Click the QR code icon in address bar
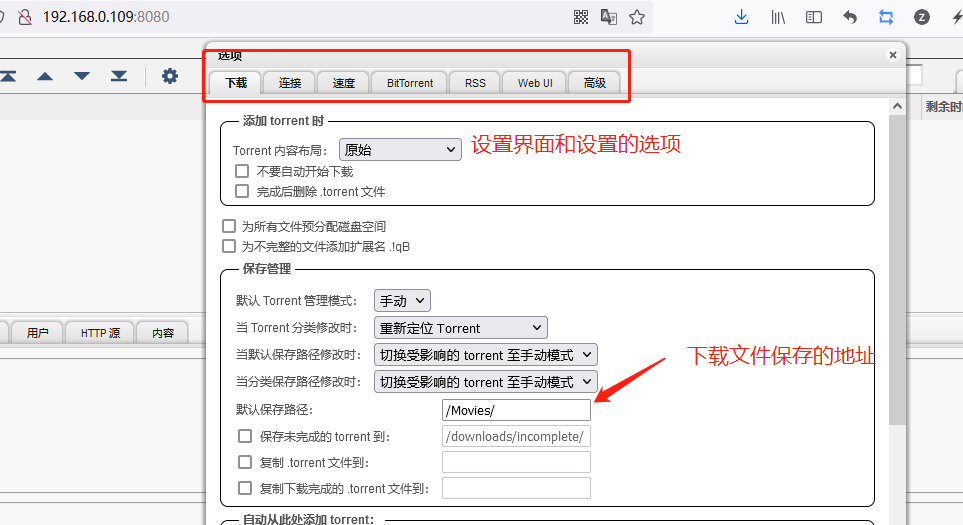The width and height of the screenshot is (963, 525). coord(580,17)
